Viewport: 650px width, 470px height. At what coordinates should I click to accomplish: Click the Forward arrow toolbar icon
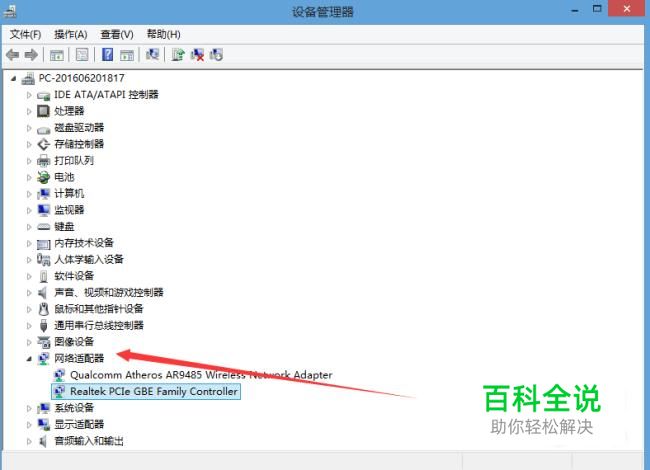click(x=31, y=55)
